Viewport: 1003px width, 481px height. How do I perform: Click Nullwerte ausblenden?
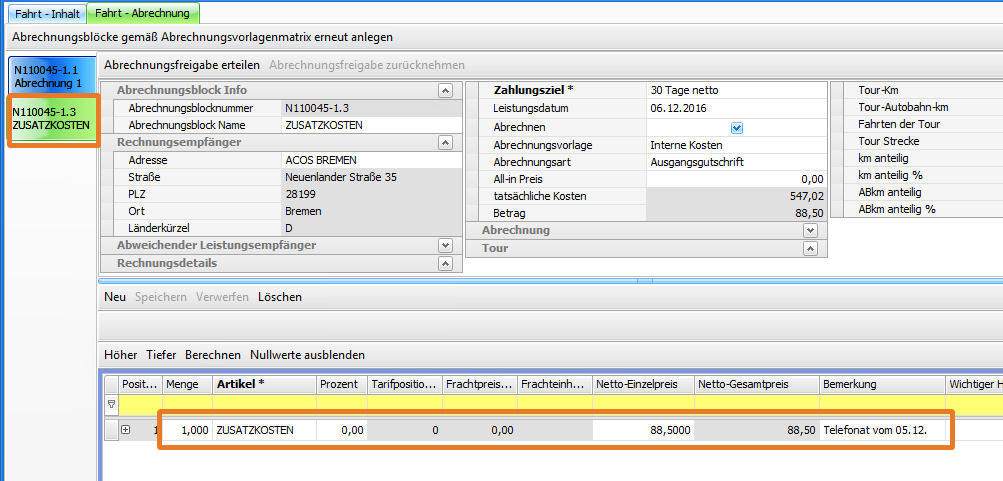[x=307, y=355]
